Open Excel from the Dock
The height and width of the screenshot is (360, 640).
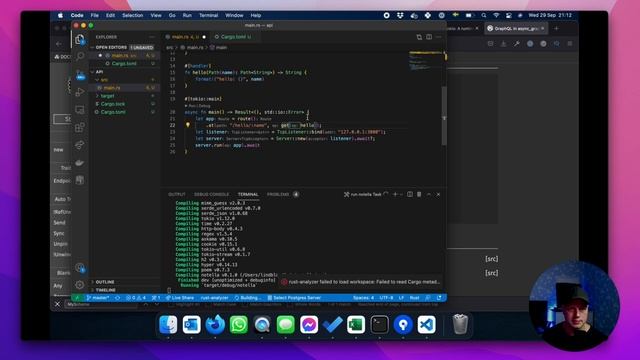pos(356,325)
